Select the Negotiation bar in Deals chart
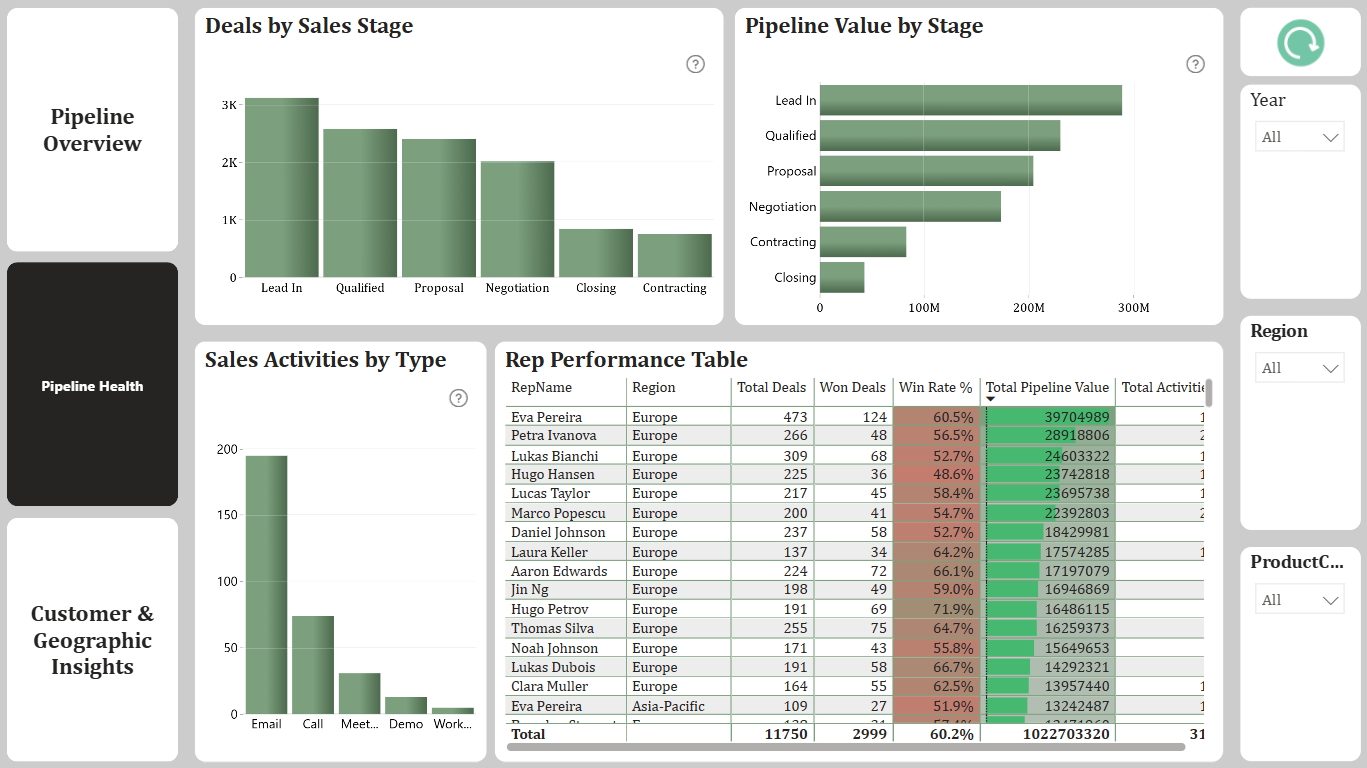Screen dimensions: 1367x768 tap(517, 219)
